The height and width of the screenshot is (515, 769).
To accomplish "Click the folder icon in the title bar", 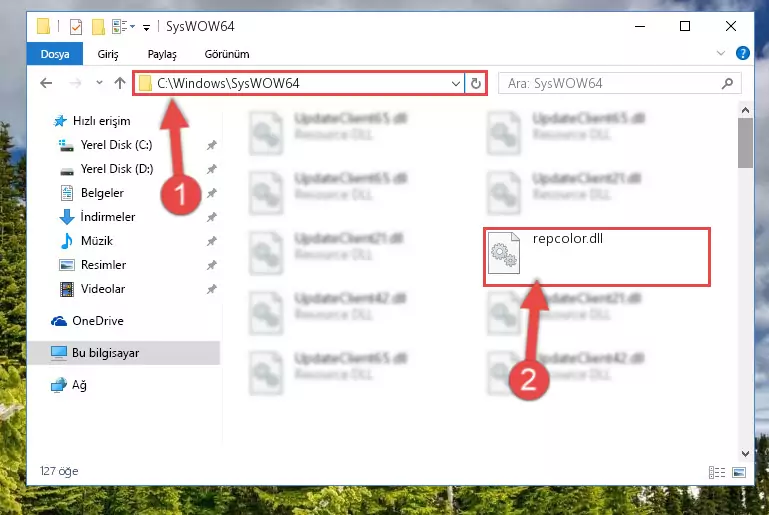I will (43, 26).
